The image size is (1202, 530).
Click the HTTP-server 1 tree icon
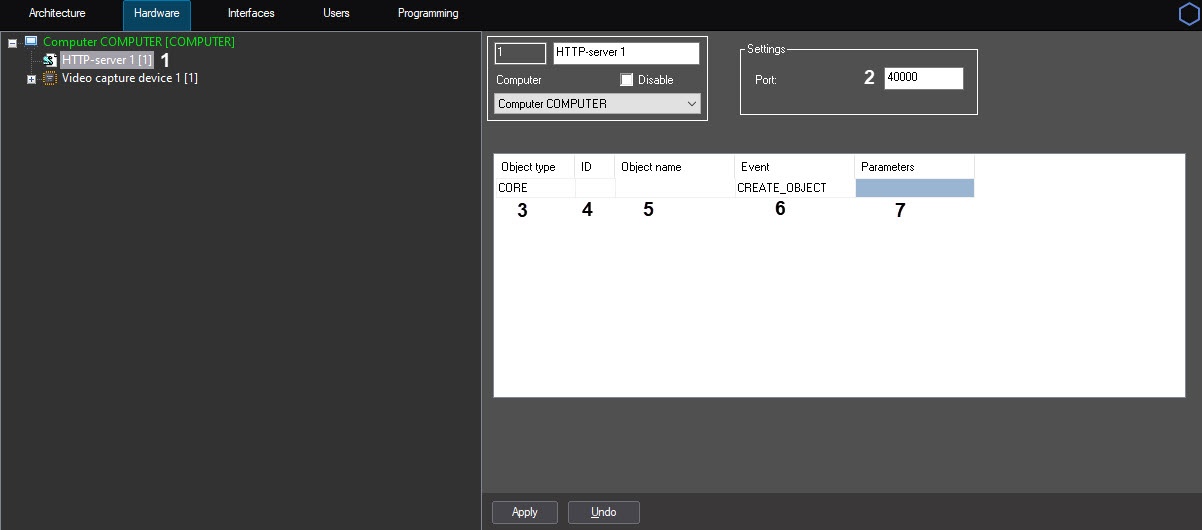[49, 60]
